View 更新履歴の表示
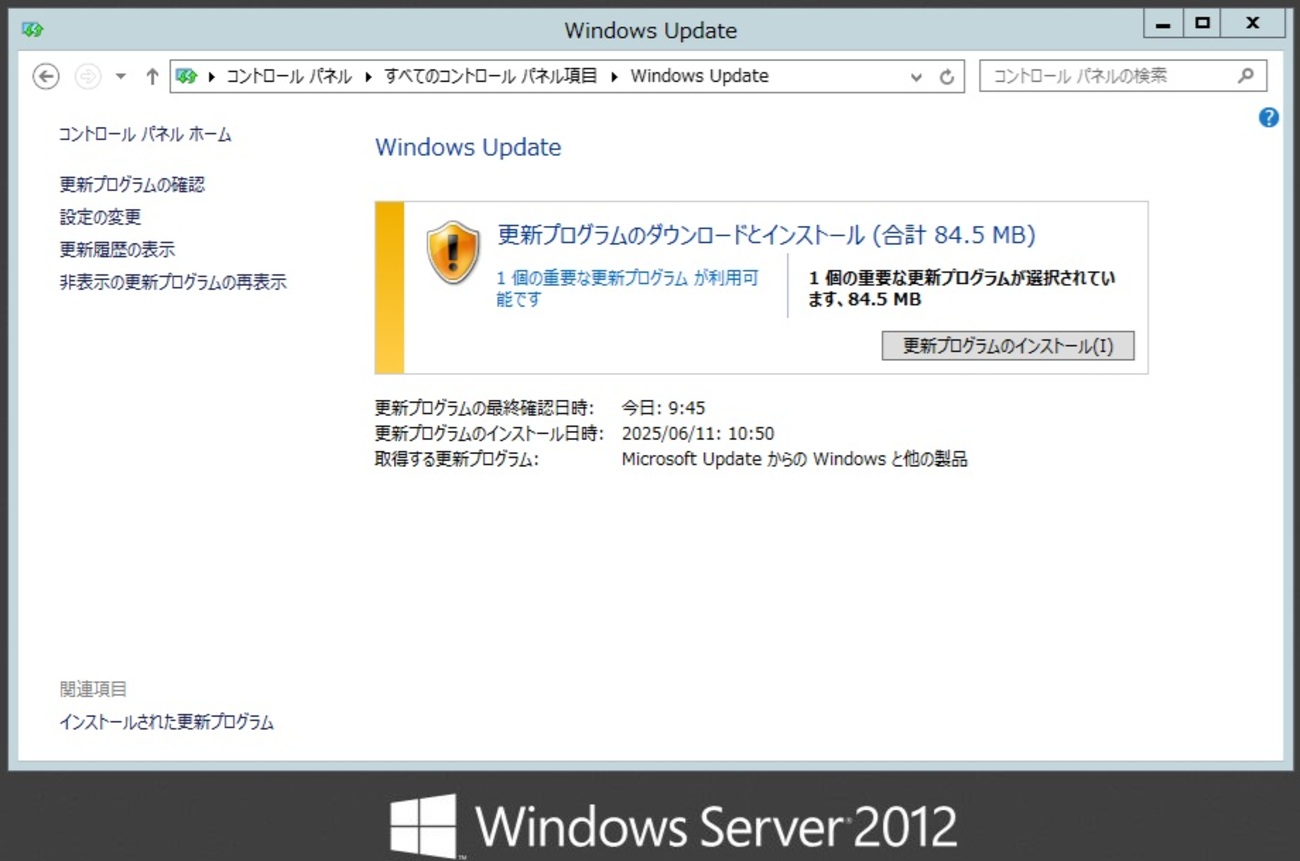Screen dimensions: 1300x861 pyautogui.click(x=117, y=250)
